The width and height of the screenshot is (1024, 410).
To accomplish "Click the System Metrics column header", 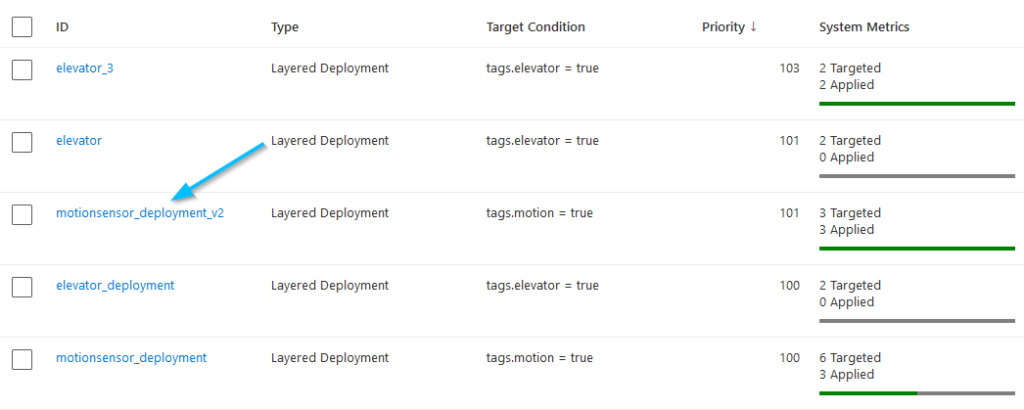I will [864, 27].
